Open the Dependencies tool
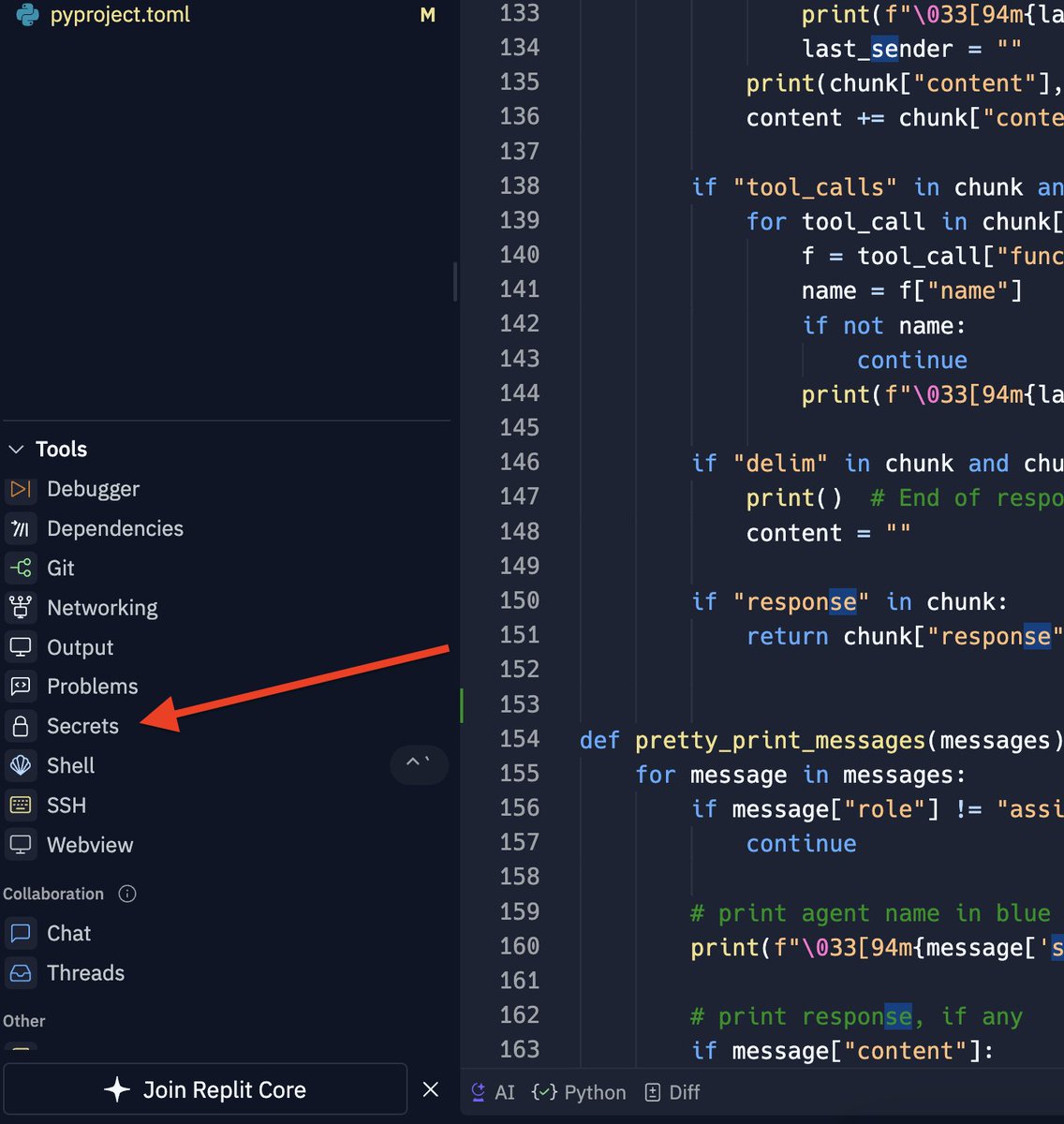This screenshot has height=1124, width=1064. [x=115, y=528]
